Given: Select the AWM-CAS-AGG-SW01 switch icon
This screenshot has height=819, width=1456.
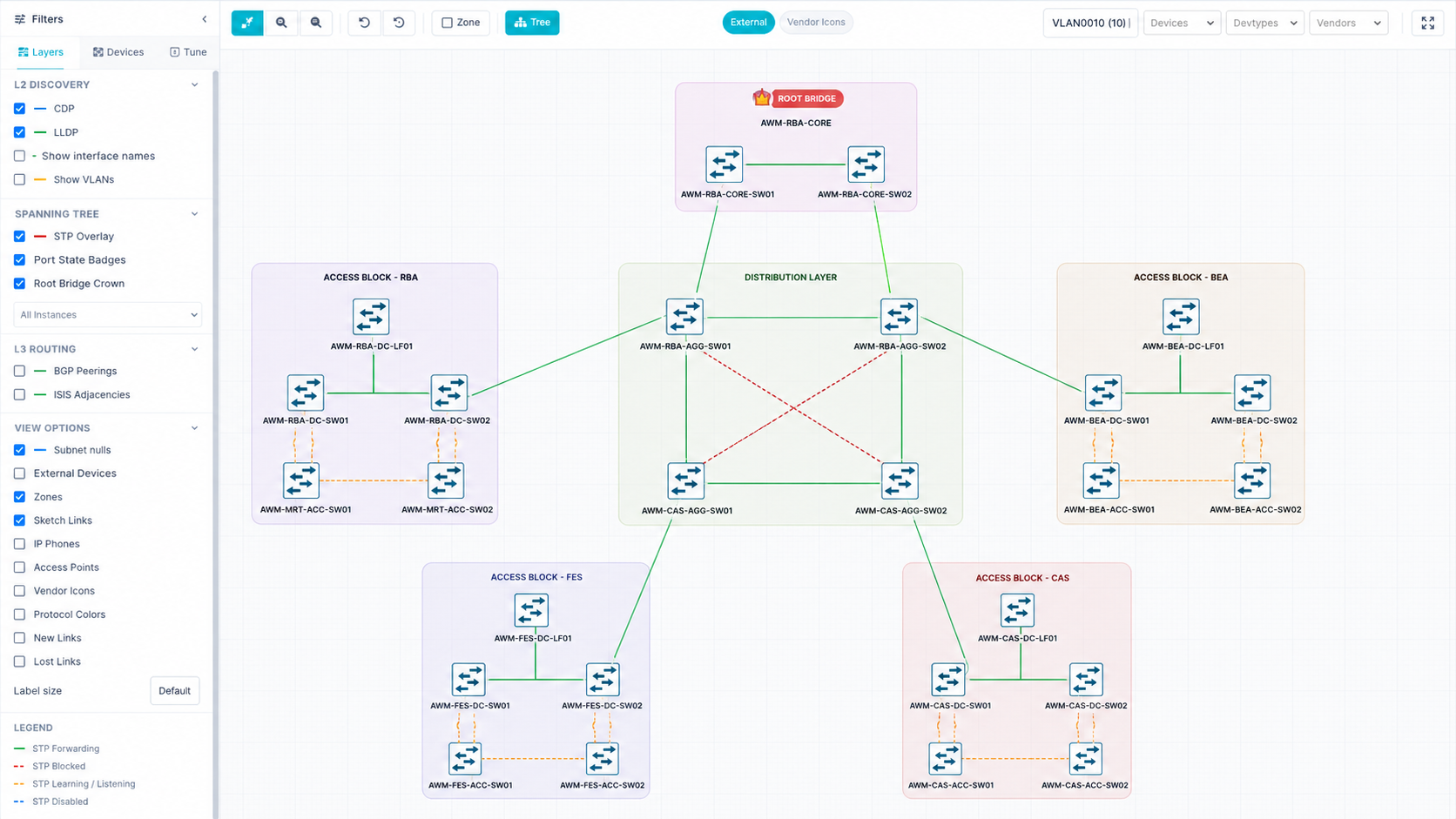Looking at the screenshot, I should click(x=686, y=481).
